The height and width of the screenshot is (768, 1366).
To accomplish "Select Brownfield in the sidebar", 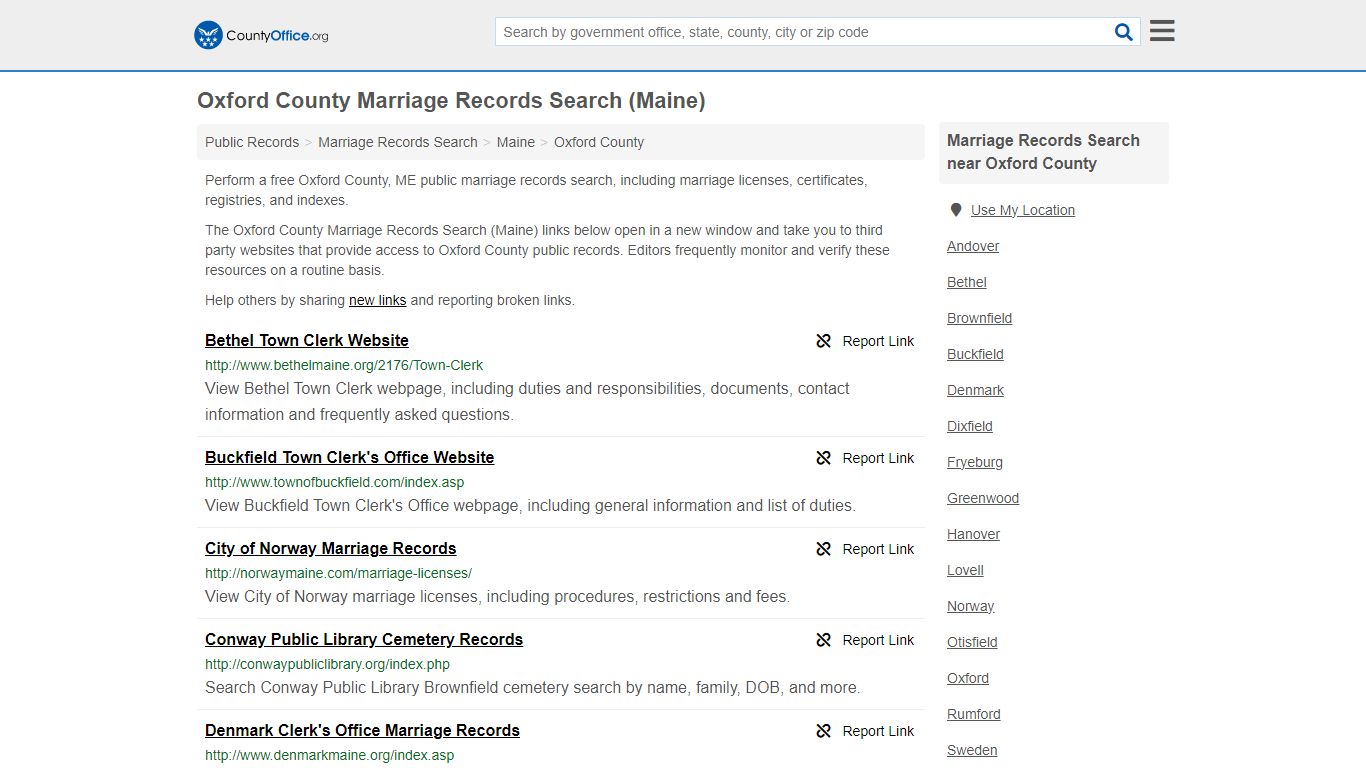I will pos(980,318).
